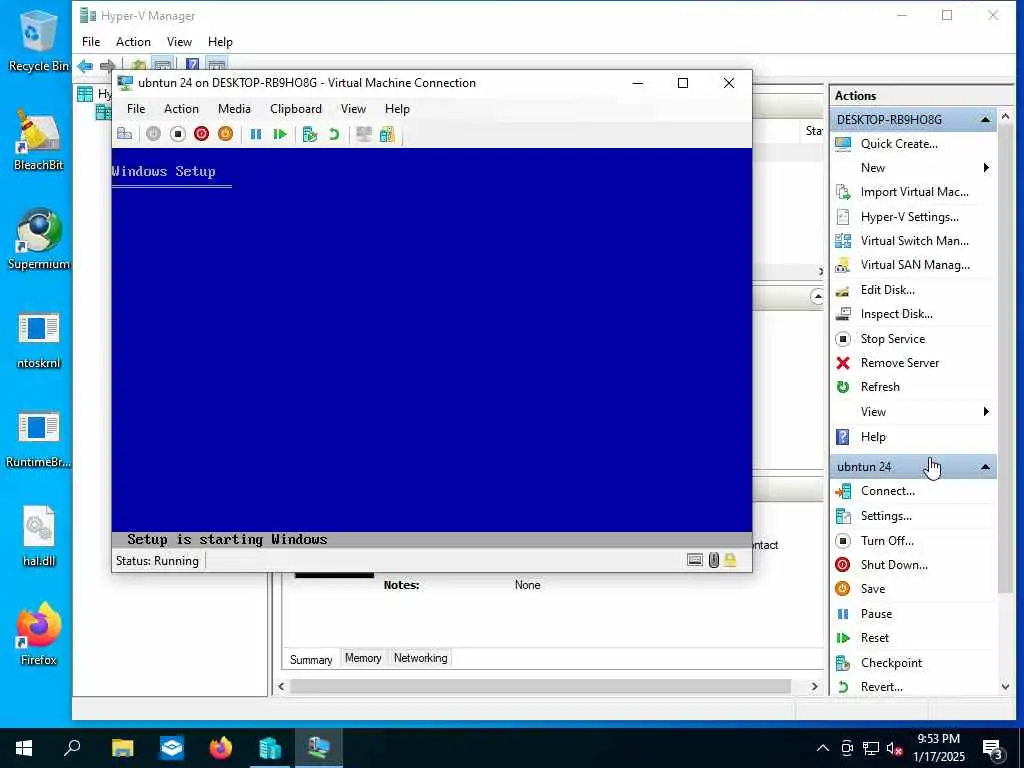Switch to the Summary tab

click(311, 660)
